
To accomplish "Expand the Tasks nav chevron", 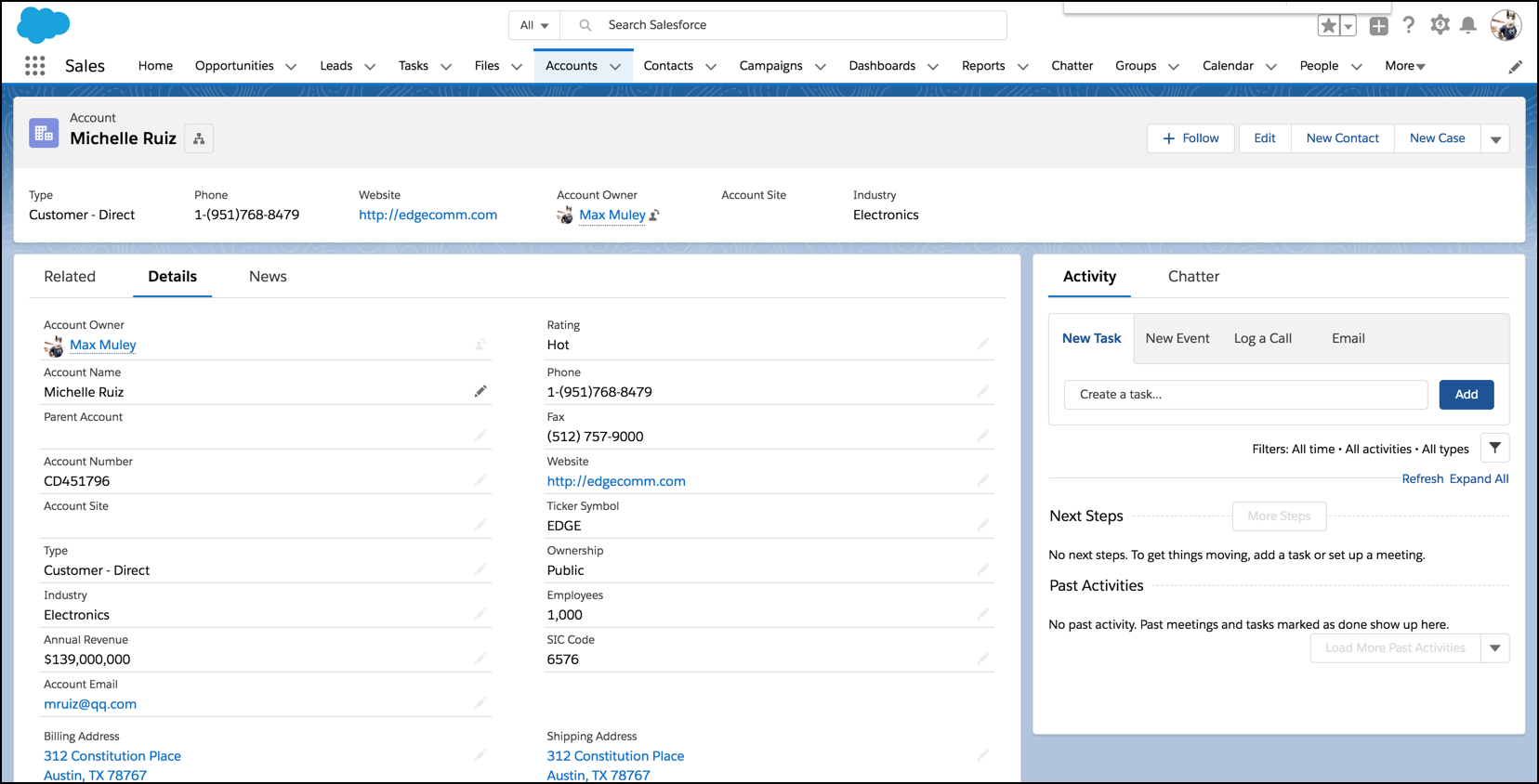I will (446, 67).
